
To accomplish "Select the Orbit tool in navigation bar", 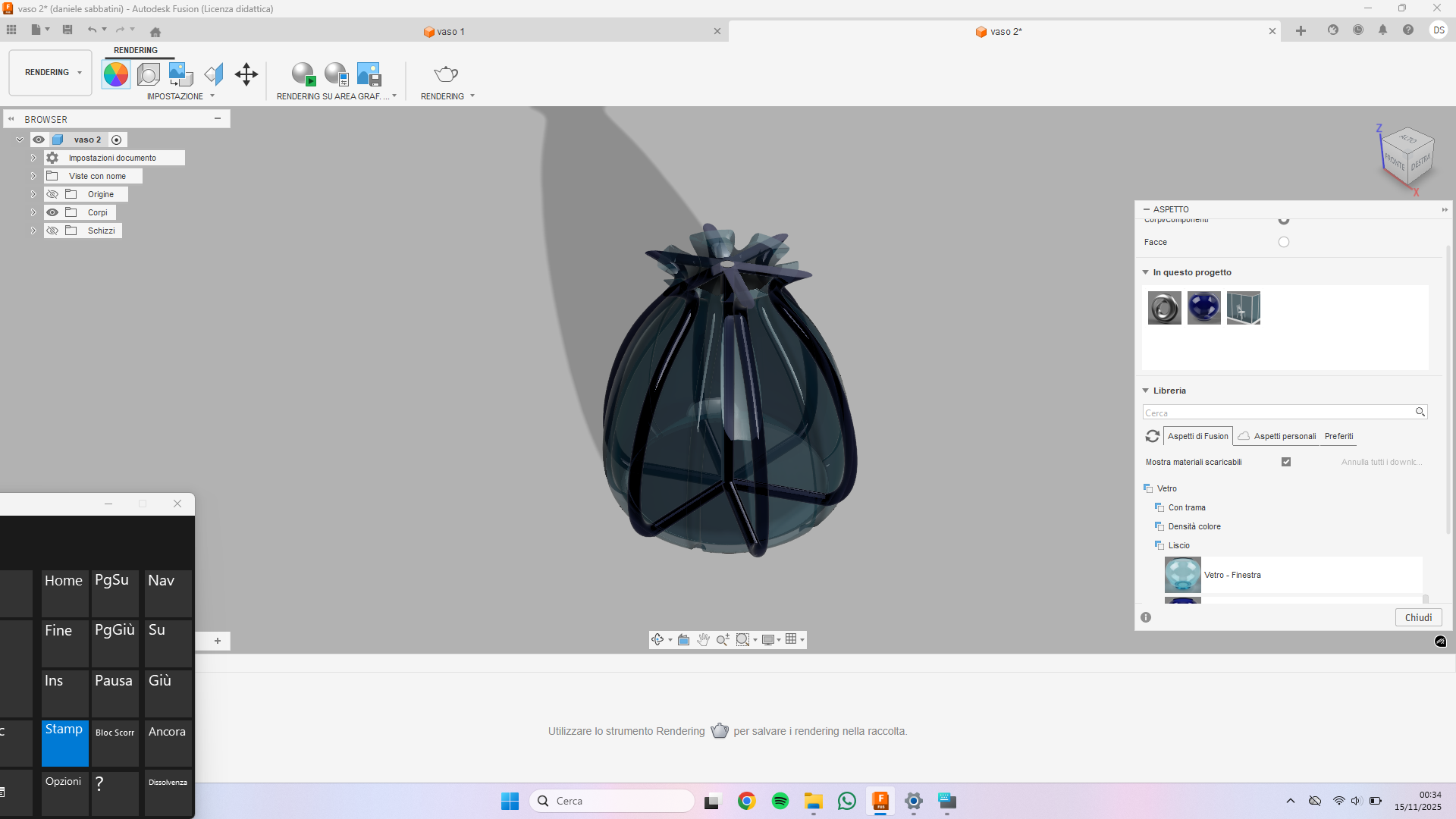I will (x=657, y=639).
